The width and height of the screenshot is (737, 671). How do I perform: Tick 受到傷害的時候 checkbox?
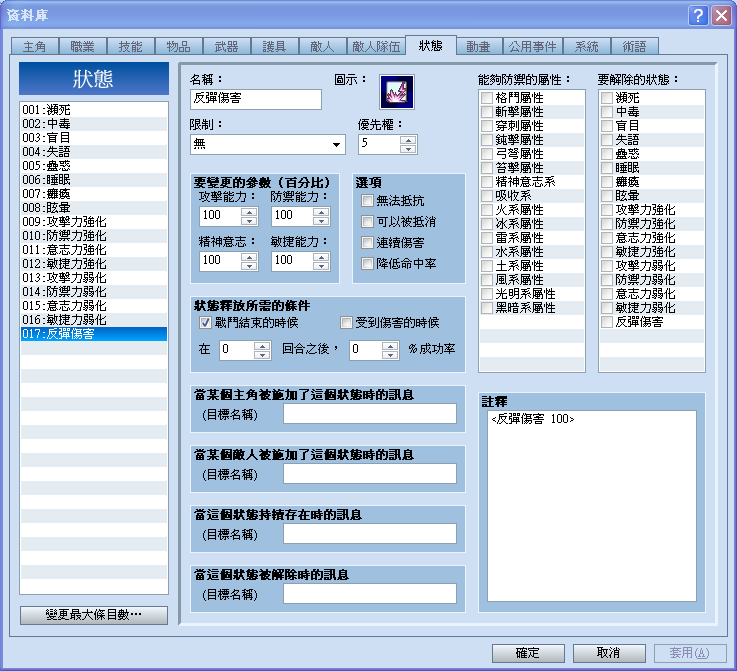tap(346, 322)
